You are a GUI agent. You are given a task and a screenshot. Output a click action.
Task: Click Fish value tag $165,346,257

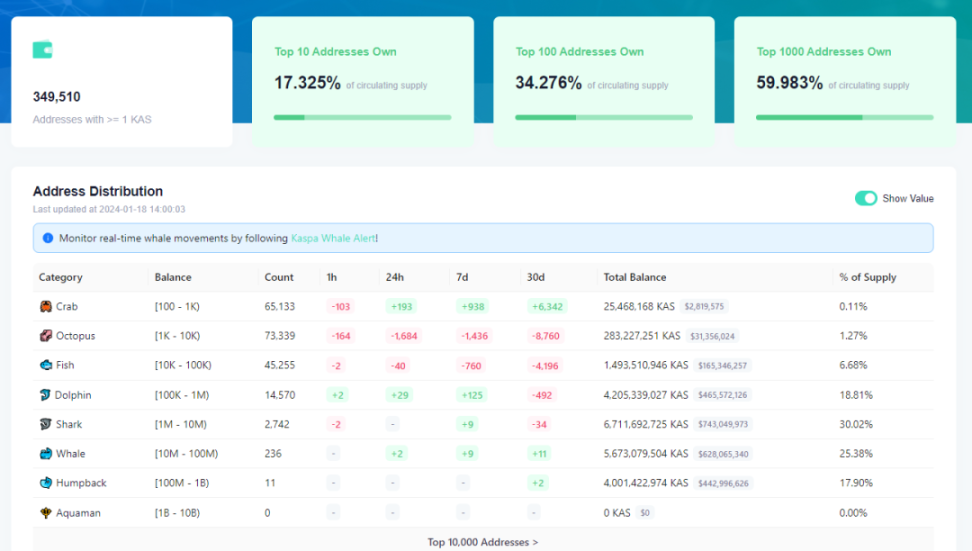722,366
